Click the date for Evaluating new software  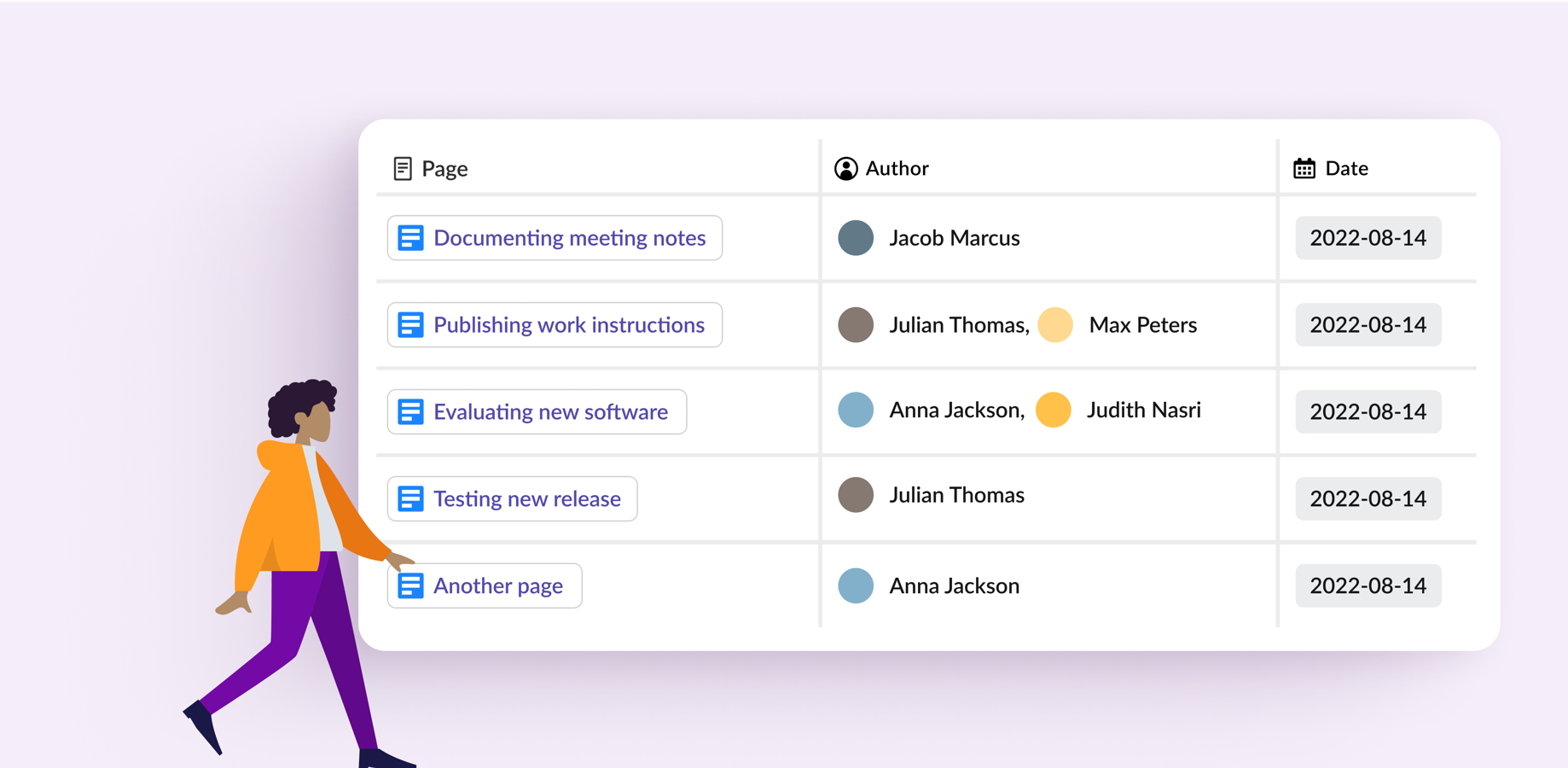pos(1368,412)
